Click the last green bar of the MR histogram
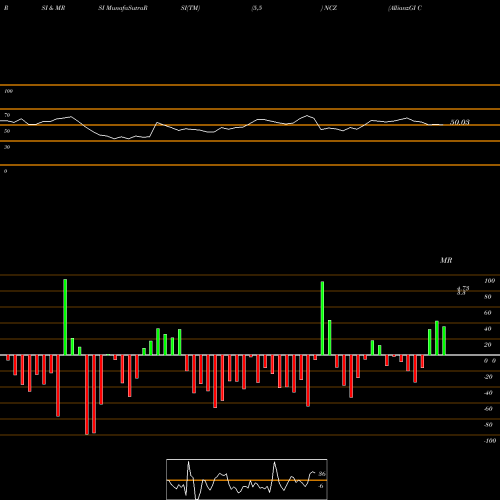The image size is (500, 500). (x=444, y=341)
